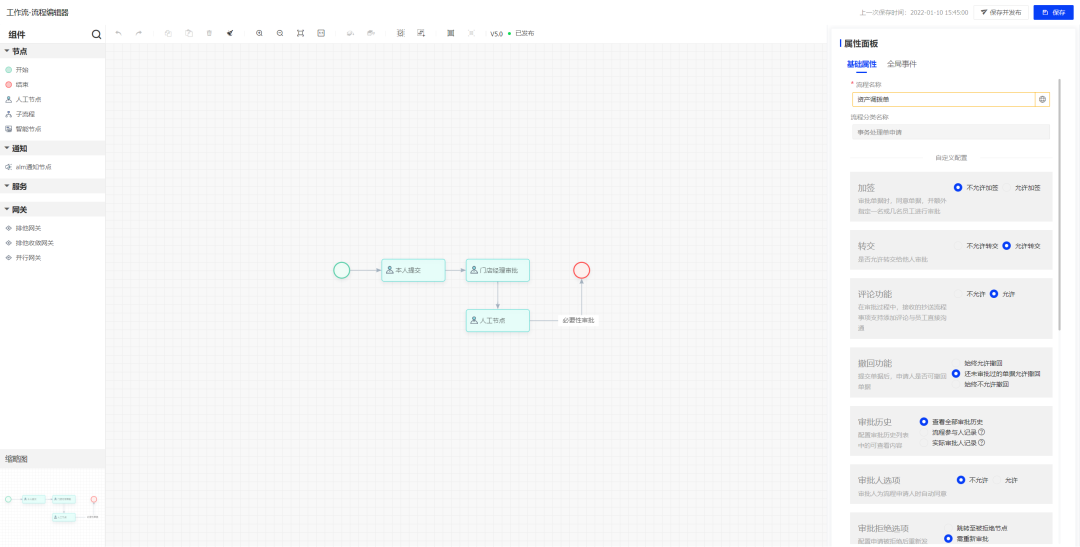This screenshot has height=547, width=1080.
Task: Click the undo arrow in toolbar
Action: point(118,33)
